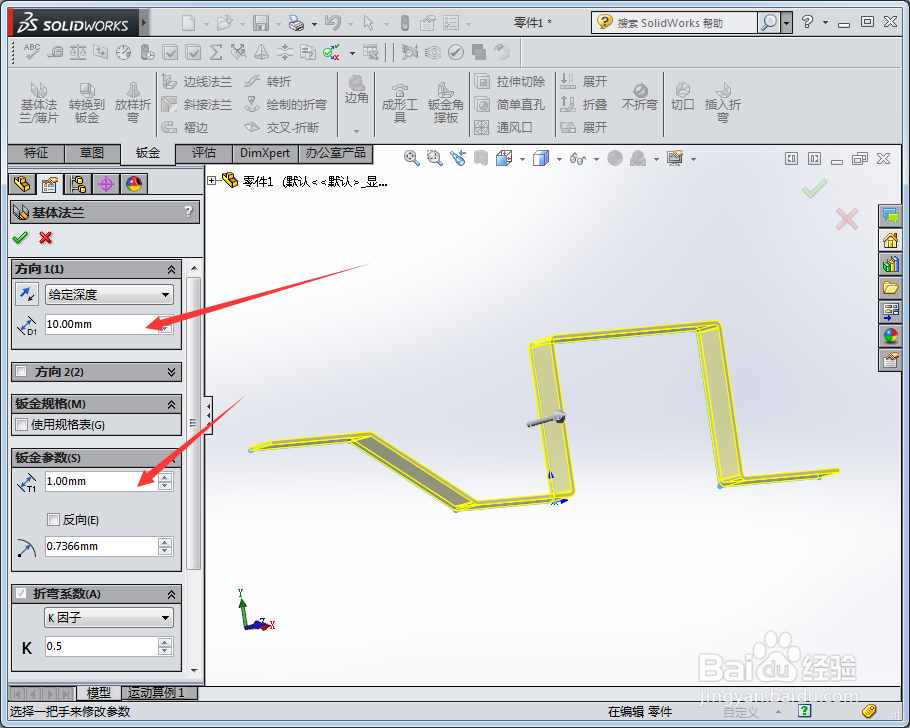Viewport: 910px width, 728px height.
Task: Click the Extruded Cut (拉伸切除) tool
Action: [510, 81]
